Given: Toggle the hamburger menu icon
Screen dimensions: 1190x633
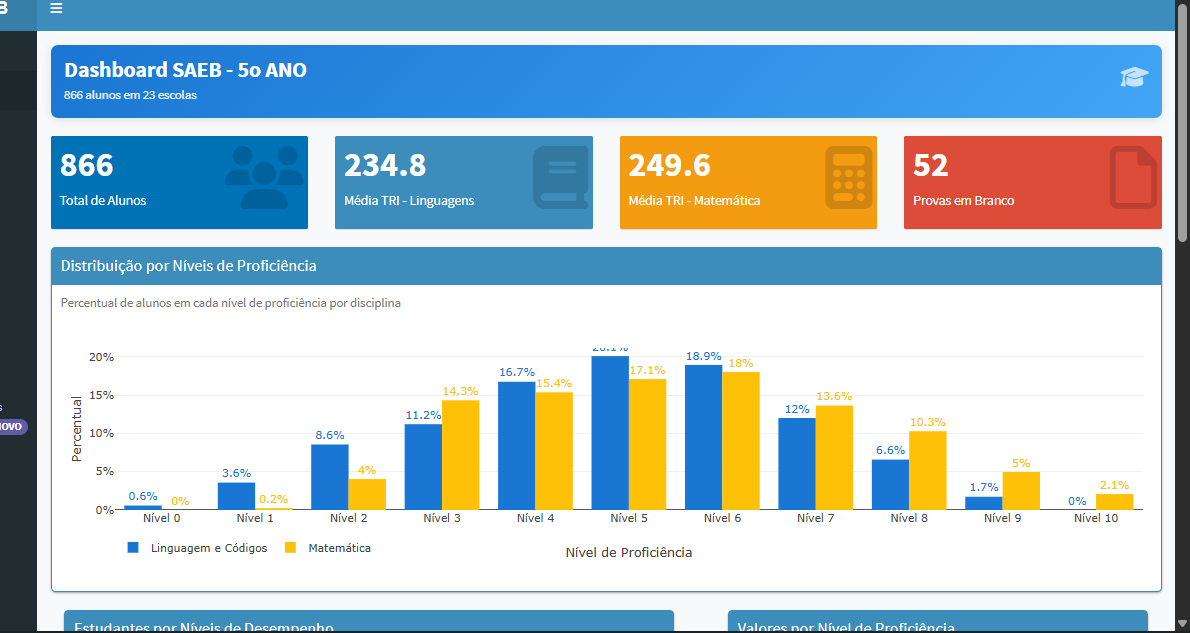Looking at the screenshot, I should tap(56, 8).
